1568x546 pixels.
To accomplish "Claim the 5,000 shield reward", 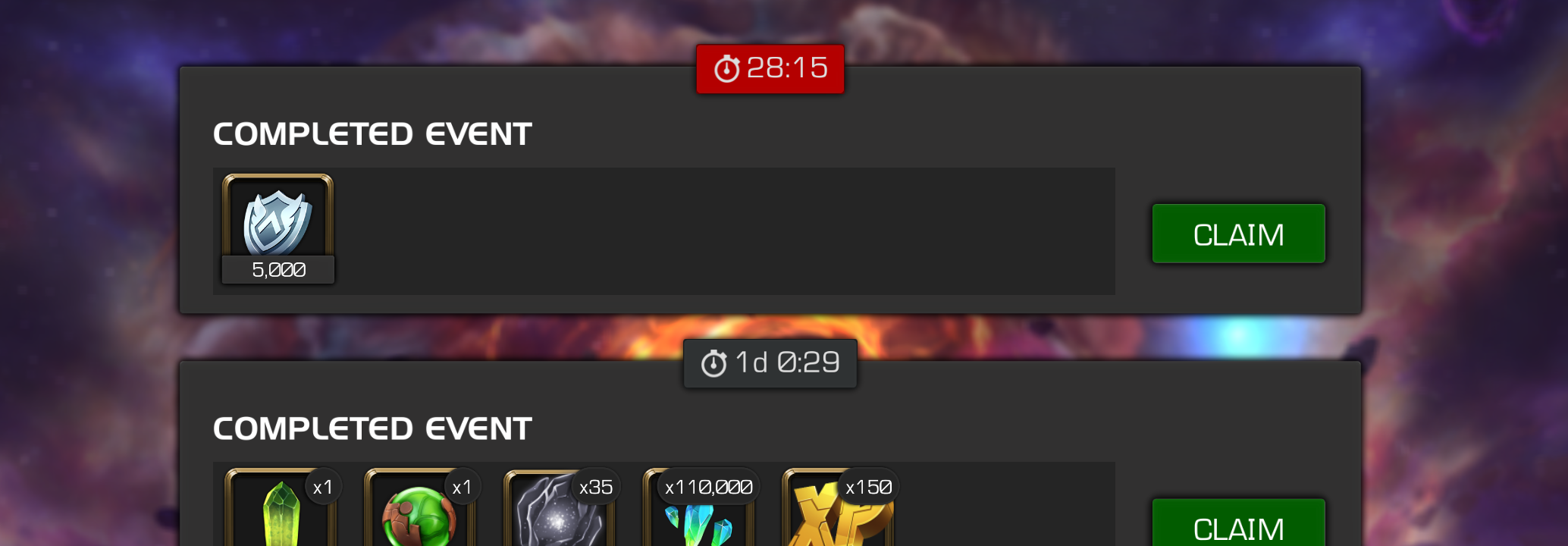I will pos(1238,234).
